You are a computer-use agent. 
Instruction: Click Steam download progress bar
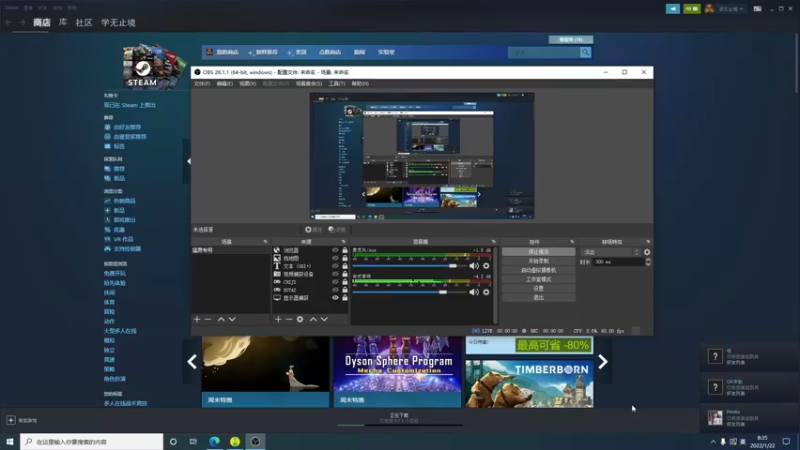(399, 424)
